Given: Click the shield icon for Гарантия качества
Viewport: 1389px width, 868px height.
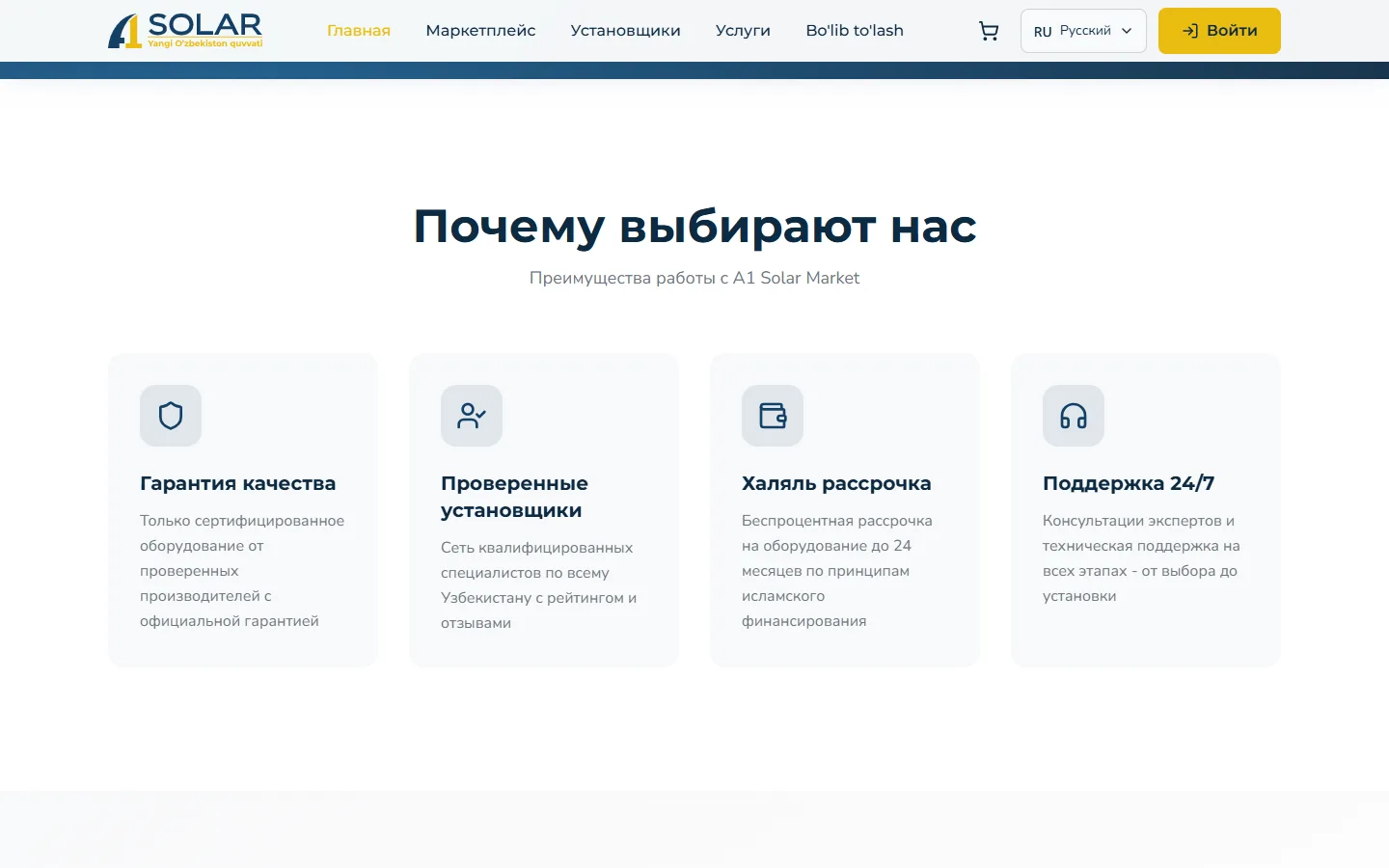Looking at the screenshot, I should (x=171, y=416).
